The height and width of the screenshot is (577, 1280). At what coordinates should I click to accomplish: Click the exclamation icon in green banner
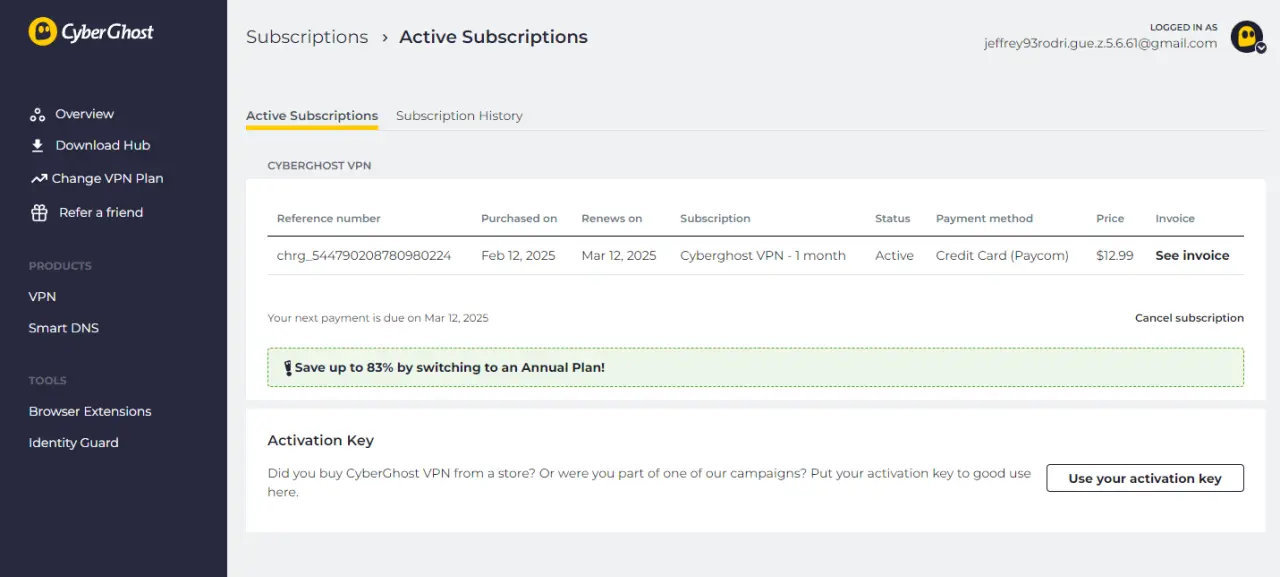tap(288, 368)
